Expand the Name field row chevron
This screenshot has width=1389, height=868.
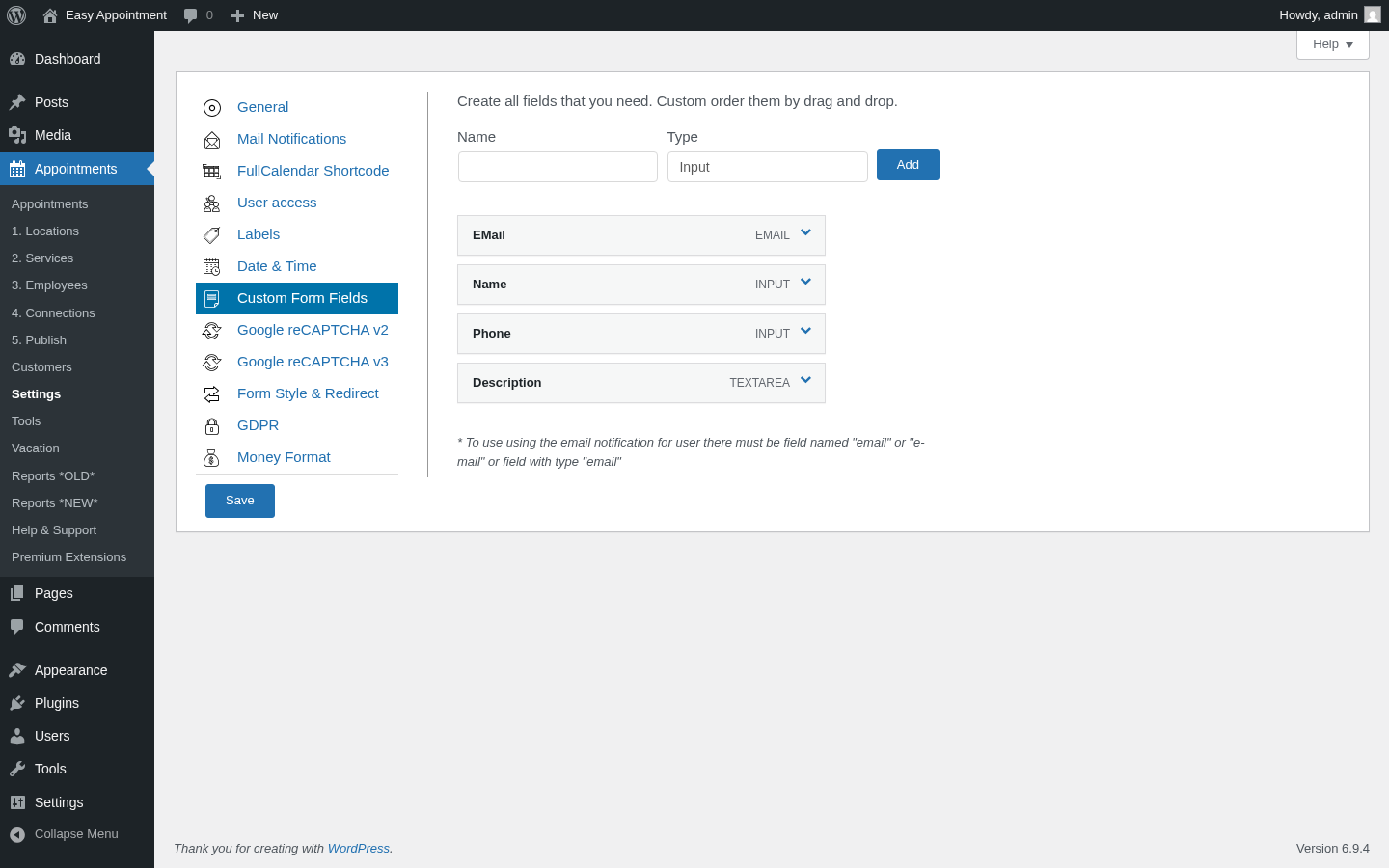(805, 282)
